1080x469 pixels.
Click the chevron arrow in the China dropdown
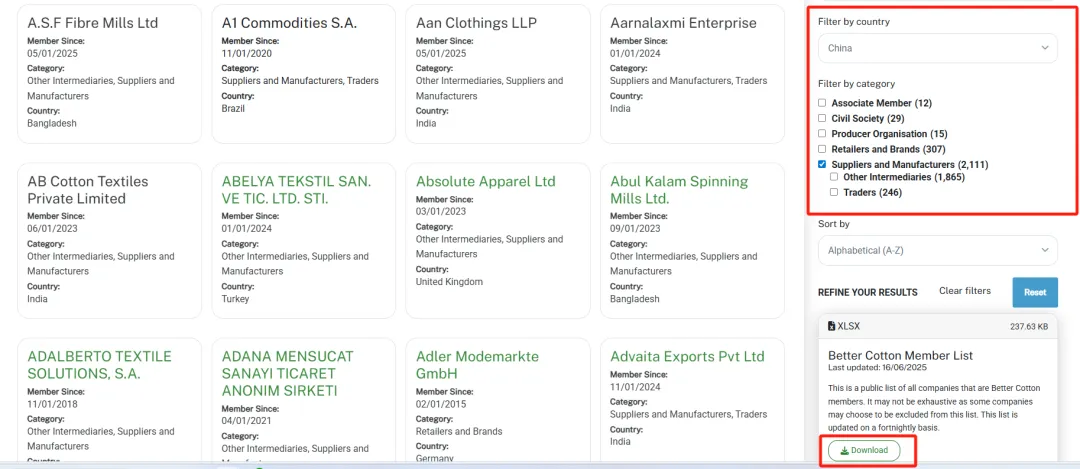click(1045, 48)
